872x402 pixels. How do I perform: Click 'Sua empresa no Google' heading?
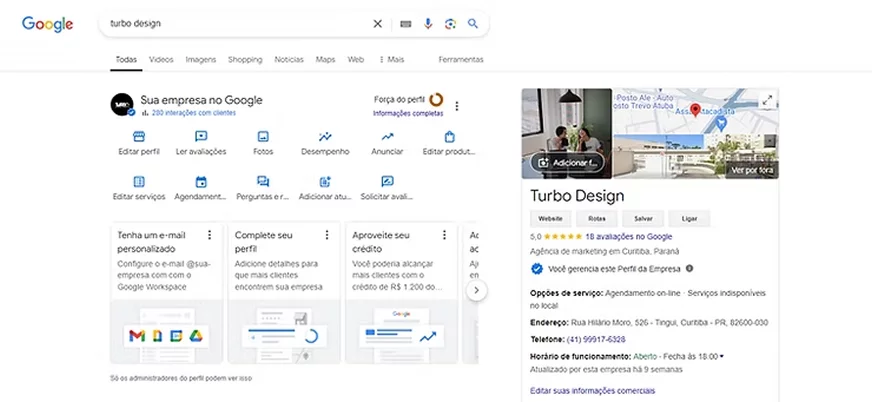pos(201,100)
